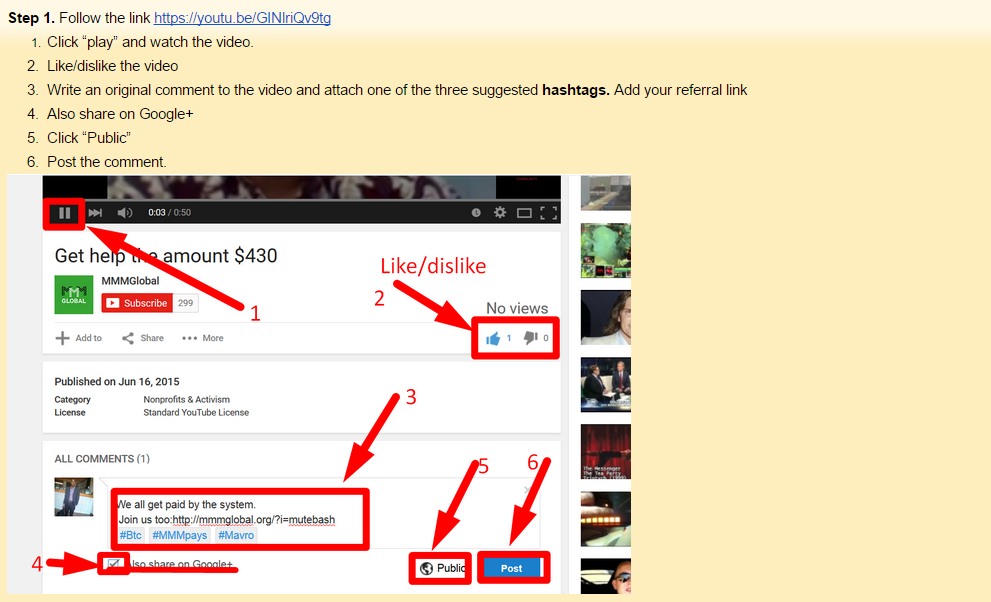Click Standard YouTube License text

(196, 412)
